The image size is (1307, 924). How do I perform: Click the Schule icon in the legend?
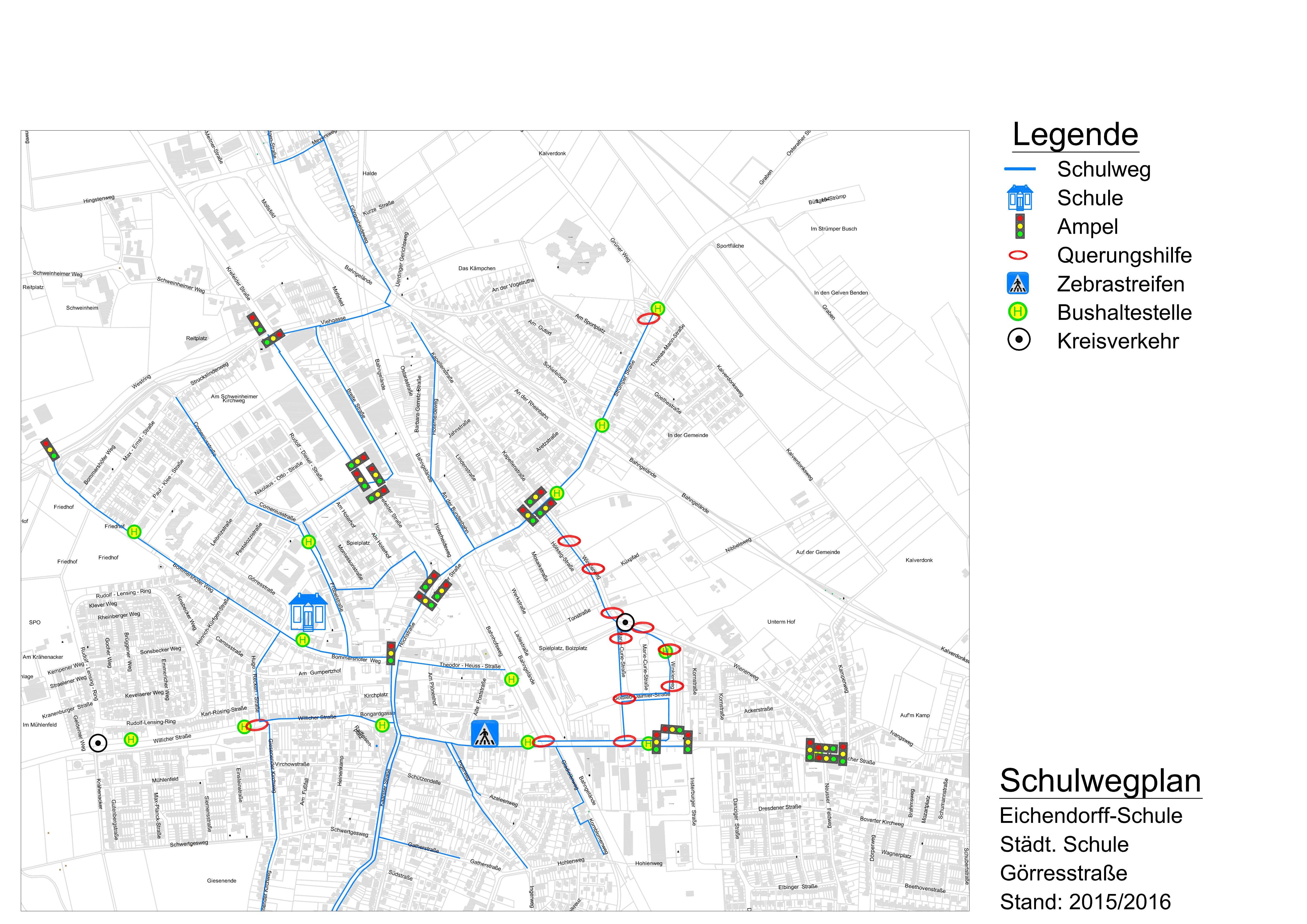[x=1020, y=198]
